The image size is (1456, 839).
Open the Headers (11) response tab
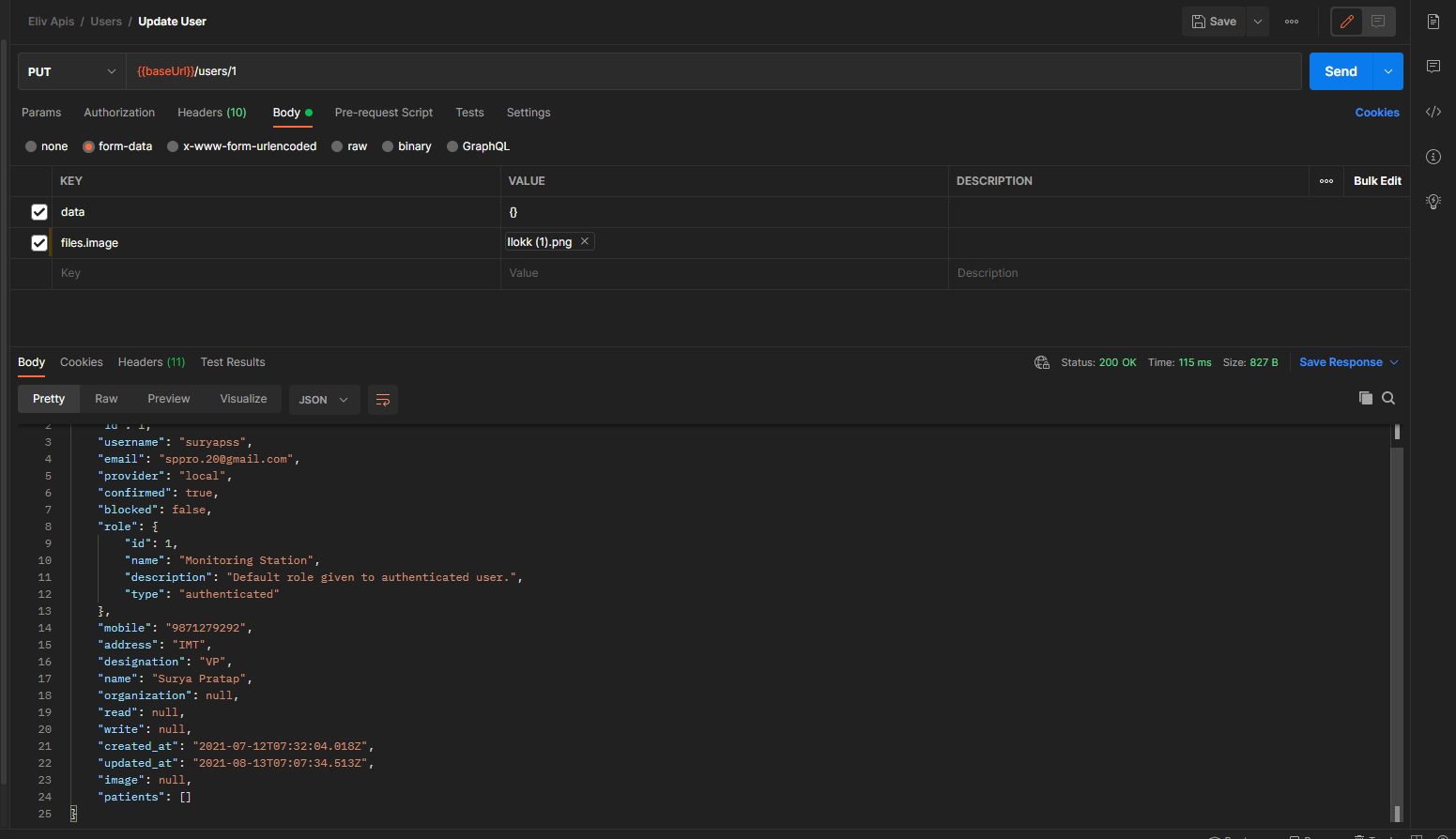pos(150,361)
